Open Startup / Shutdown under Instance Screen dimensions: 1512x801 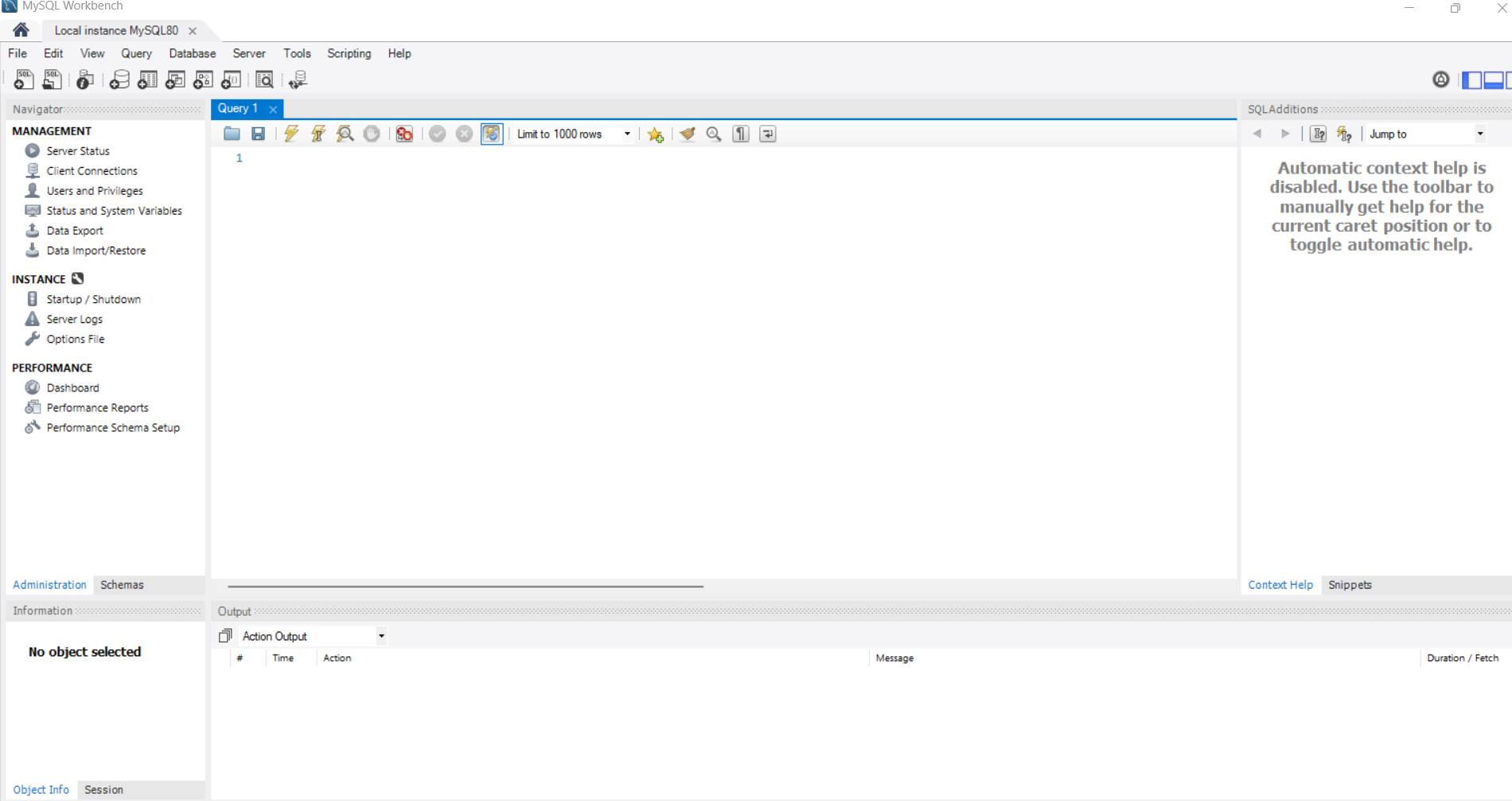(93, 299)
